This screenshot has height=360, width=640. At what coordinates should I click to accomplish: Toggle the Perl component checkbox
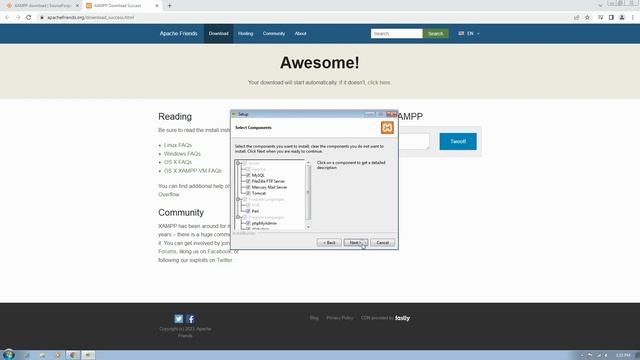(x=248, y=211)
